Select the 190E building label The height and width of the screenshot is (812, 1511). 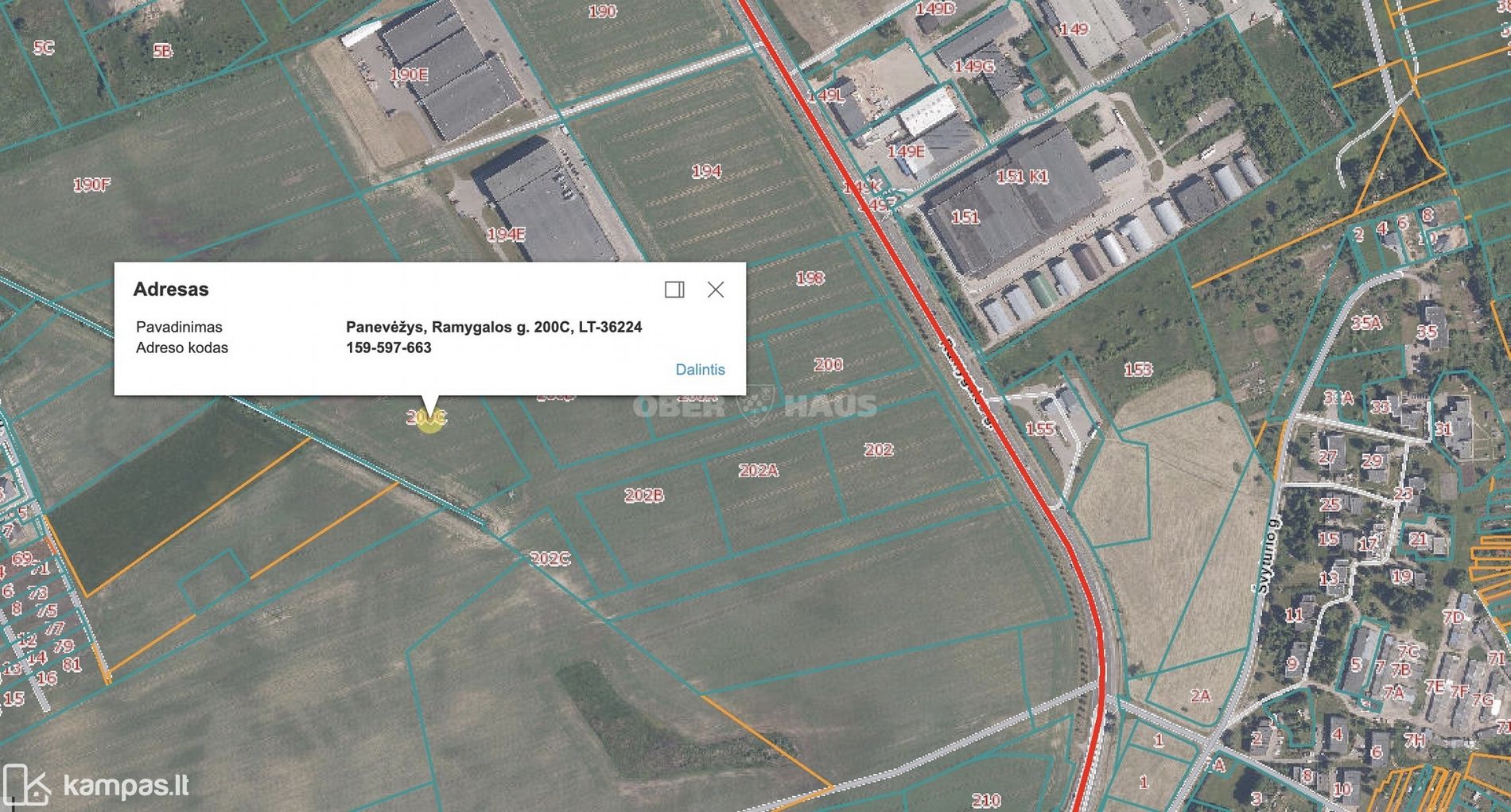409,75
